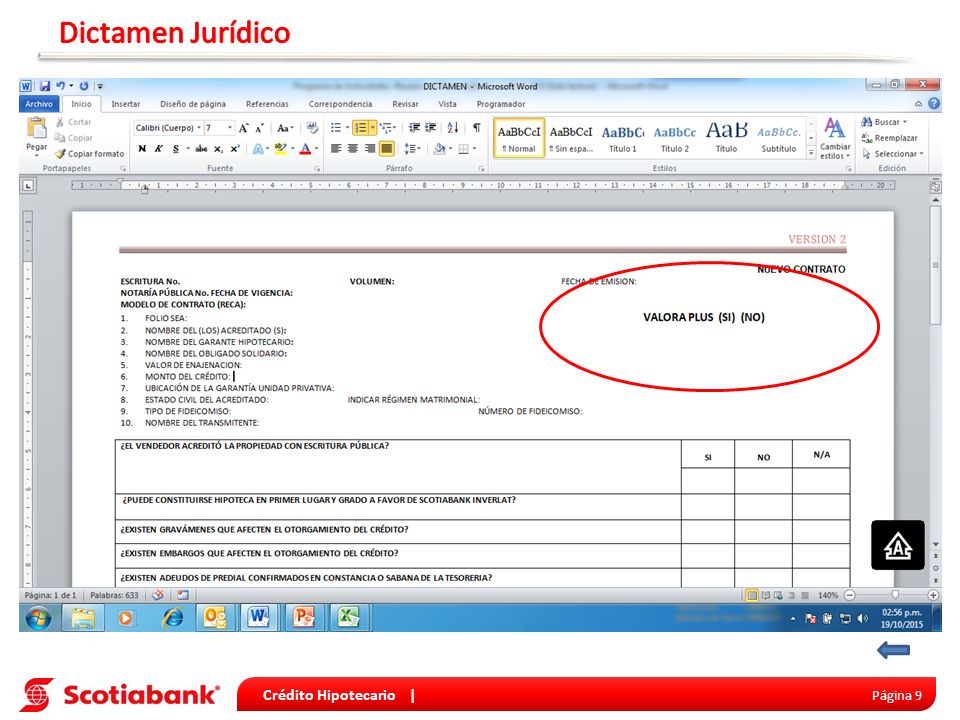Click the clear formatting icon
Viewport: 960px width, 720px height.
pyautogui.click(x=312, y=127)
